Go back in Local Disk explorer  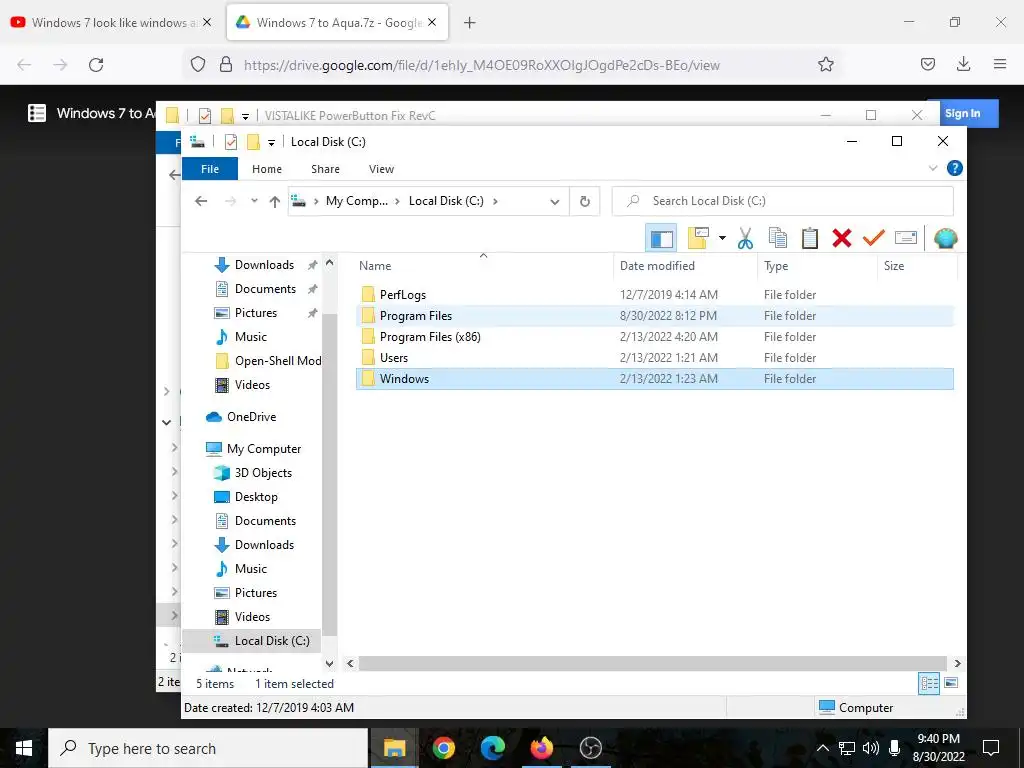(201, 201)
